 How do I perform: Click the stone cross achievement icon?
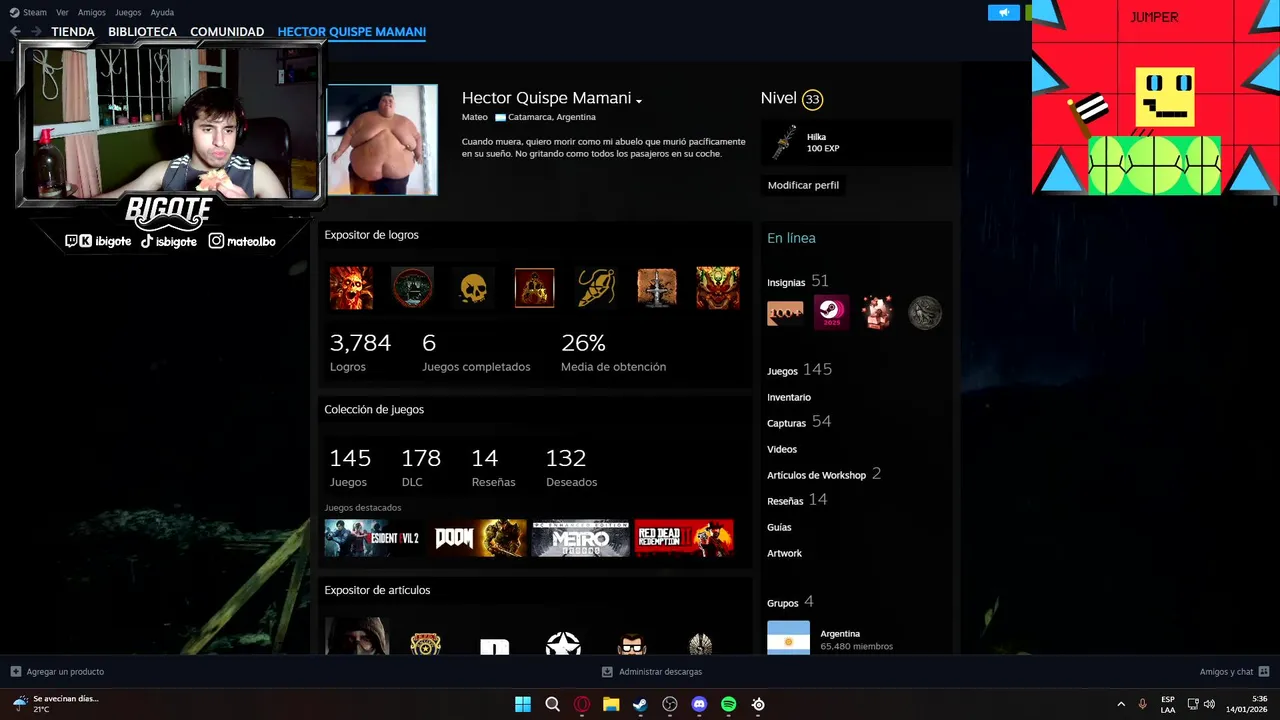[657, 288]
